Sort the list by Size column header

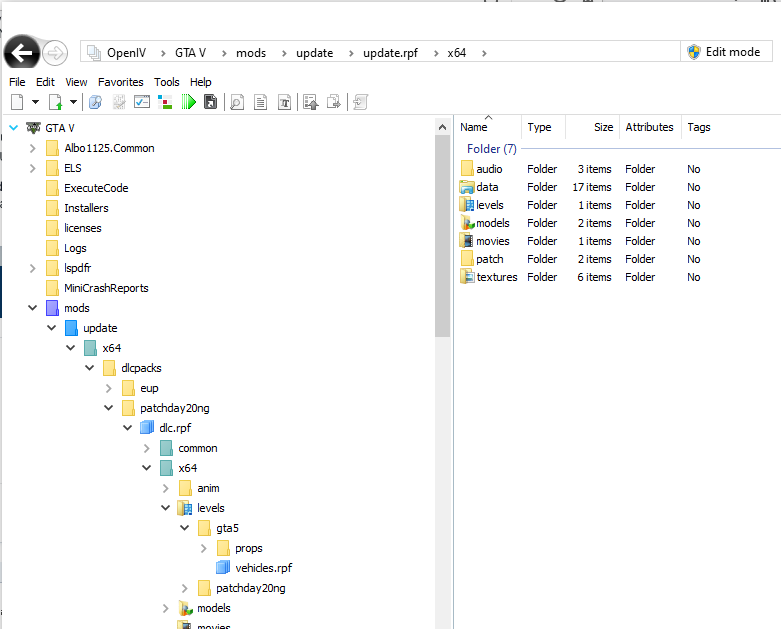pos(603,127)
